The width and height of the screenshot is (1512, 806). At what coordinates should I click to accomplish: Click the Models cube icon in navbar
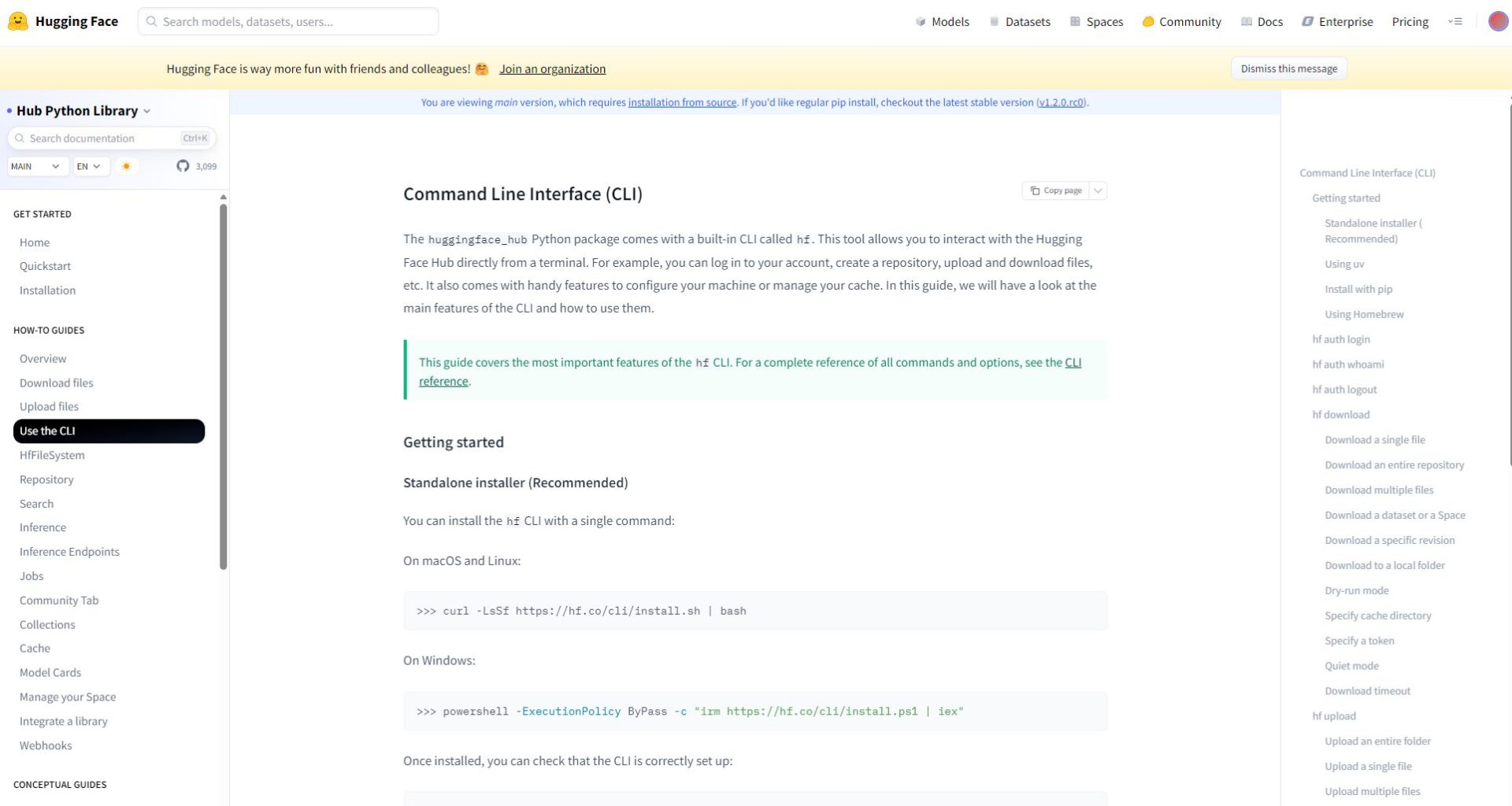(921, 22)
